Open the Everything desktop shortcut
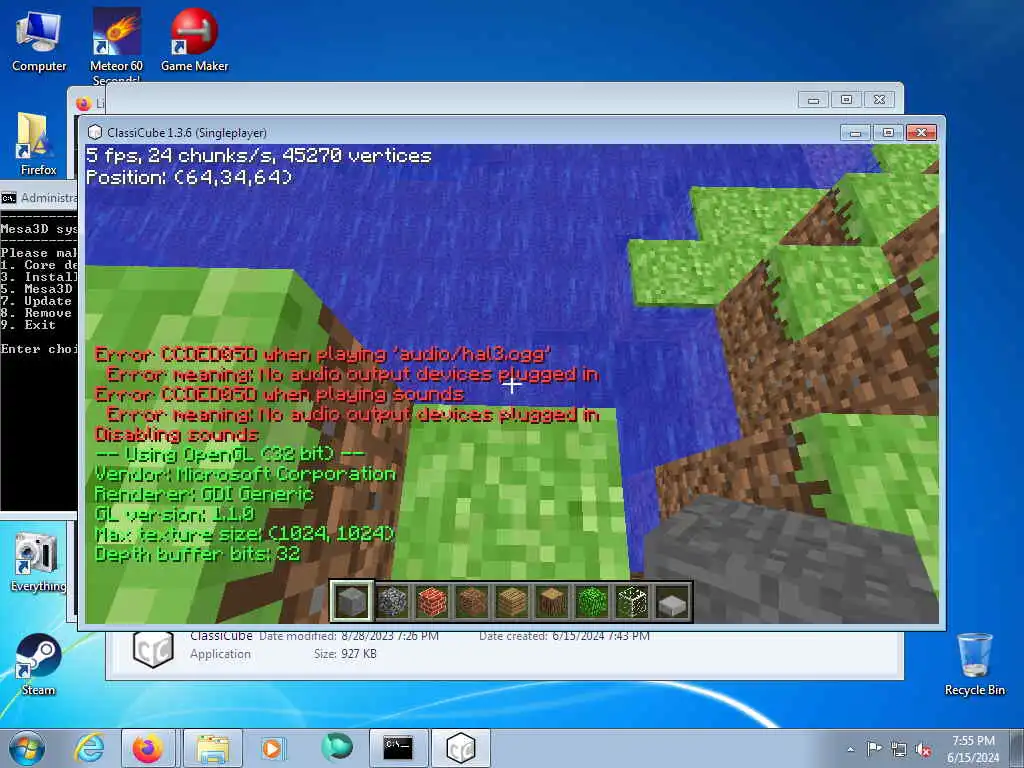This screenshot has width=1024, height=768. pos(38,562)
